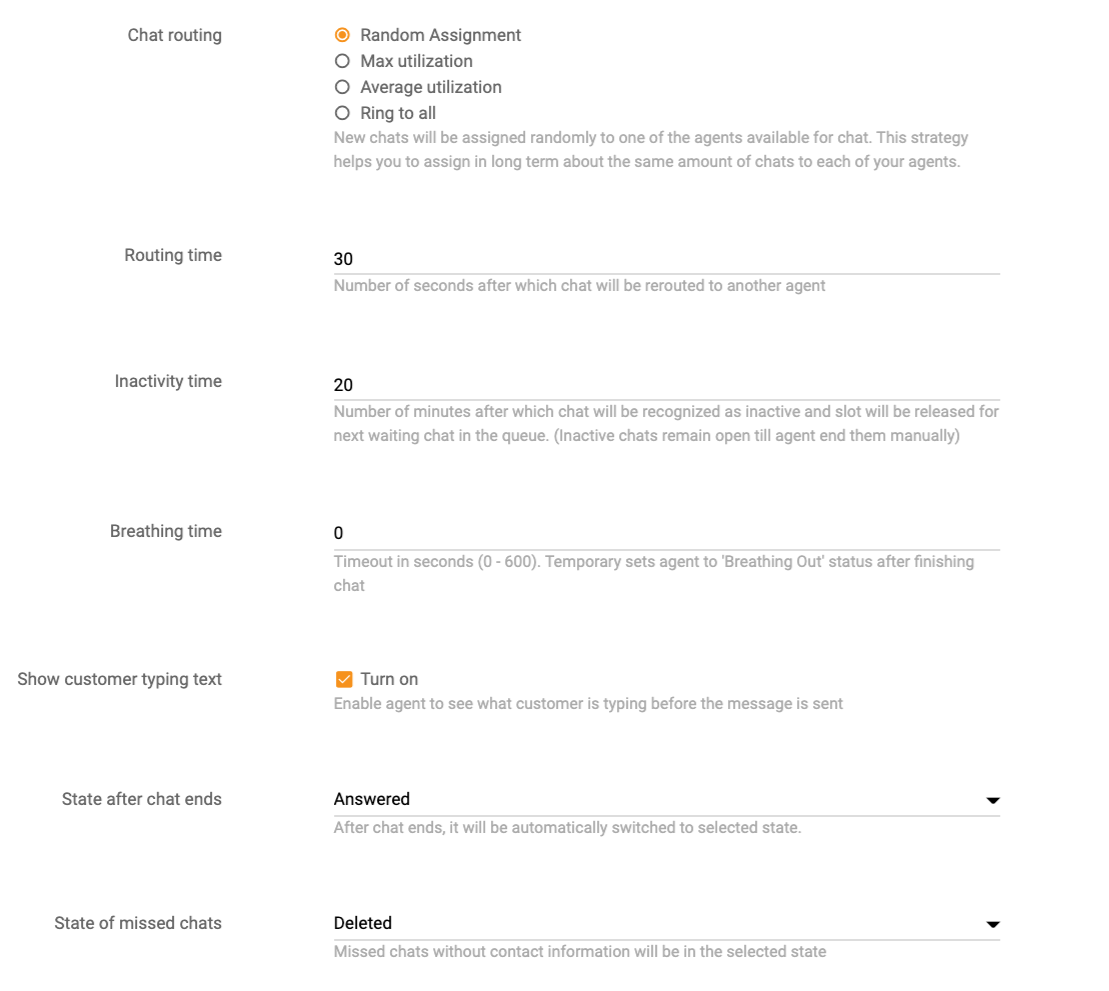Click the Show customer typing text label
1109x991 pixels.
click(120, 679)
